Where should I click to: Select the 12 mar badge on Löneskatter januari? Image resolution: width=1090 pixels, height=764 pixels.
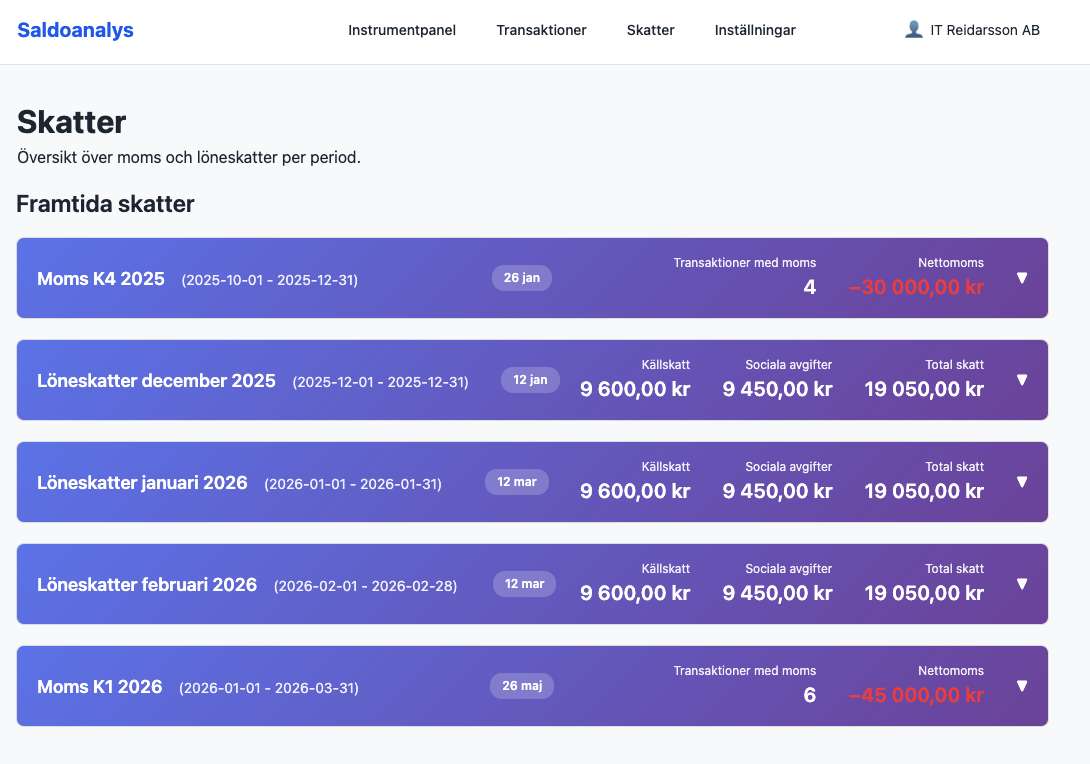(x=517, y=481)
